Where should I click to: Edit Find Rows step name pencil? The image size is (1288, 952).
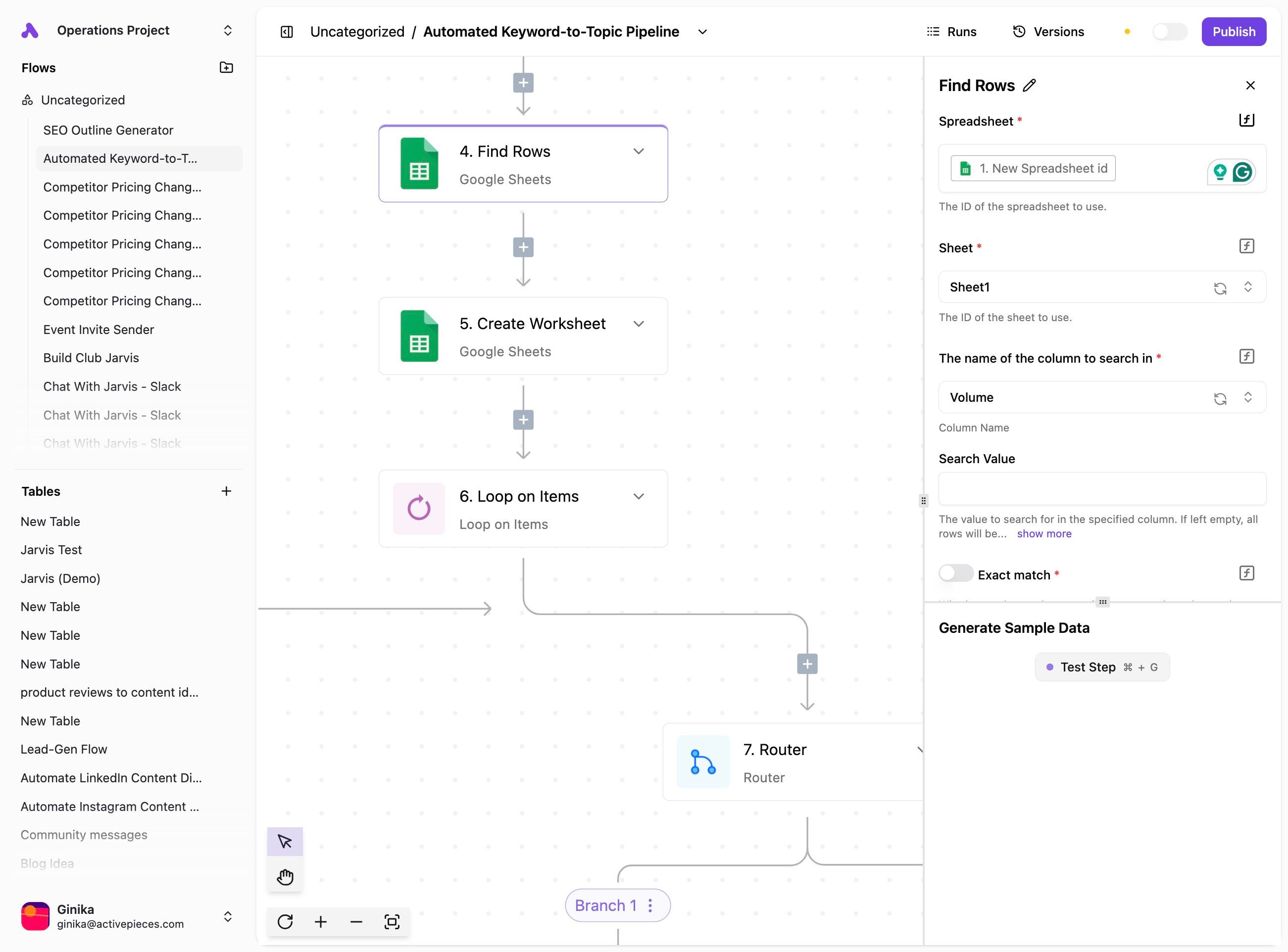[1029, 85]
